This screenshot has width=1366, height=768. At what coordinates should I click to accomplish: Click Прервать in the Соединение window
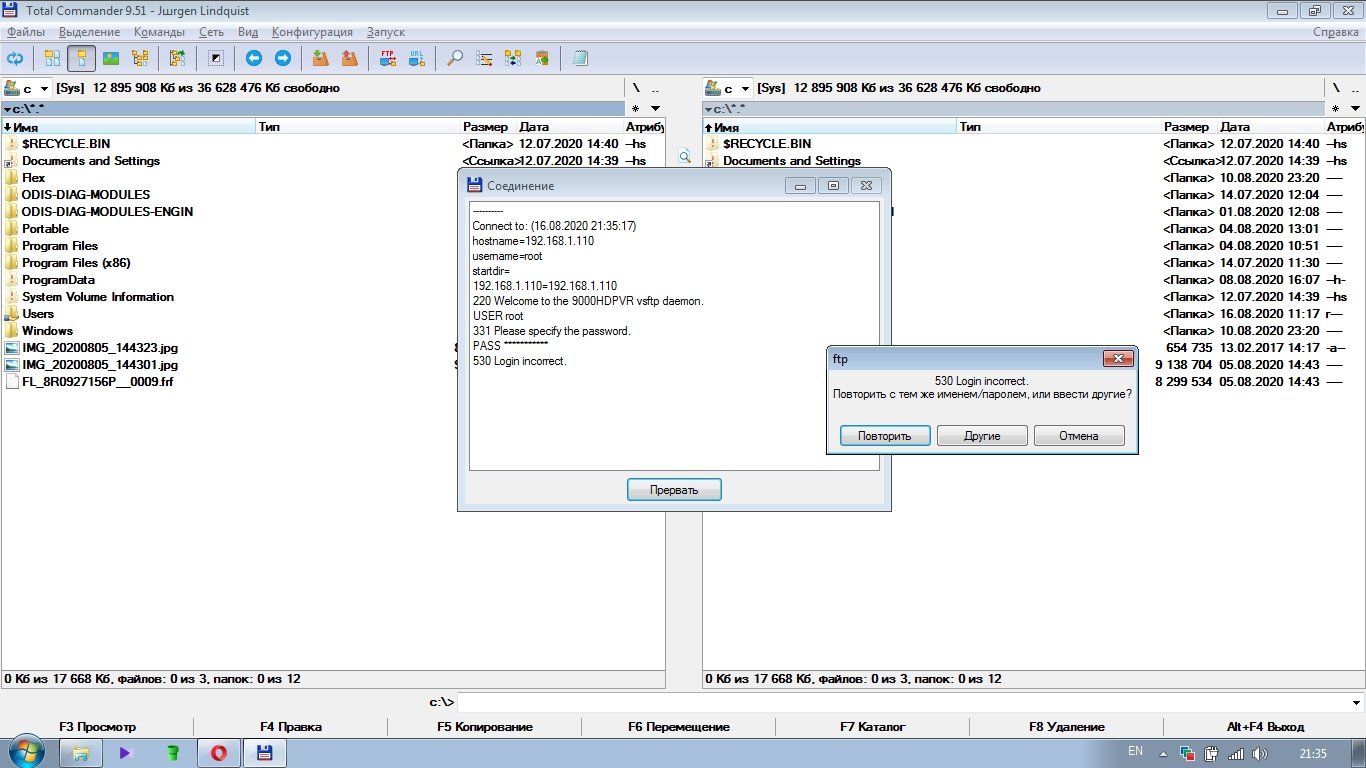674,490
